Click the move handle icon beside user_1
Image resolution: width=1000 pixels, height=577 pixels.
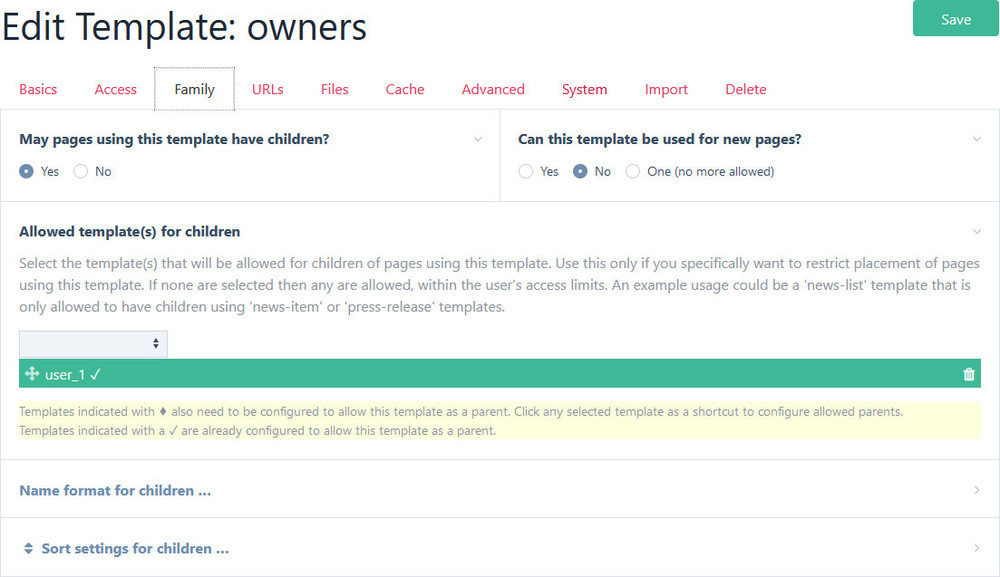click(x=32, y=374)
